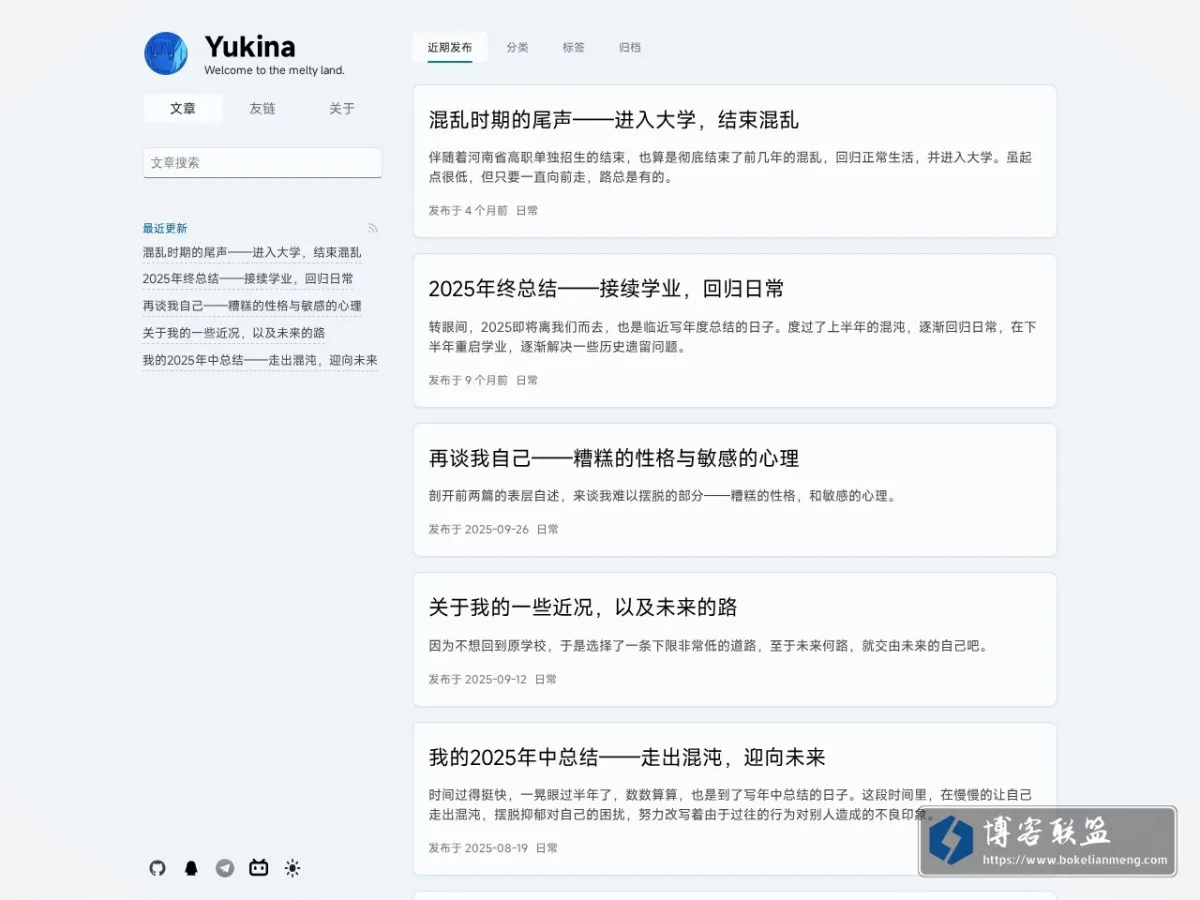
Task: Open sidebar link 再谈我自己——糟糕的性格与敏感的心理
Action: [x=252, y=306]
